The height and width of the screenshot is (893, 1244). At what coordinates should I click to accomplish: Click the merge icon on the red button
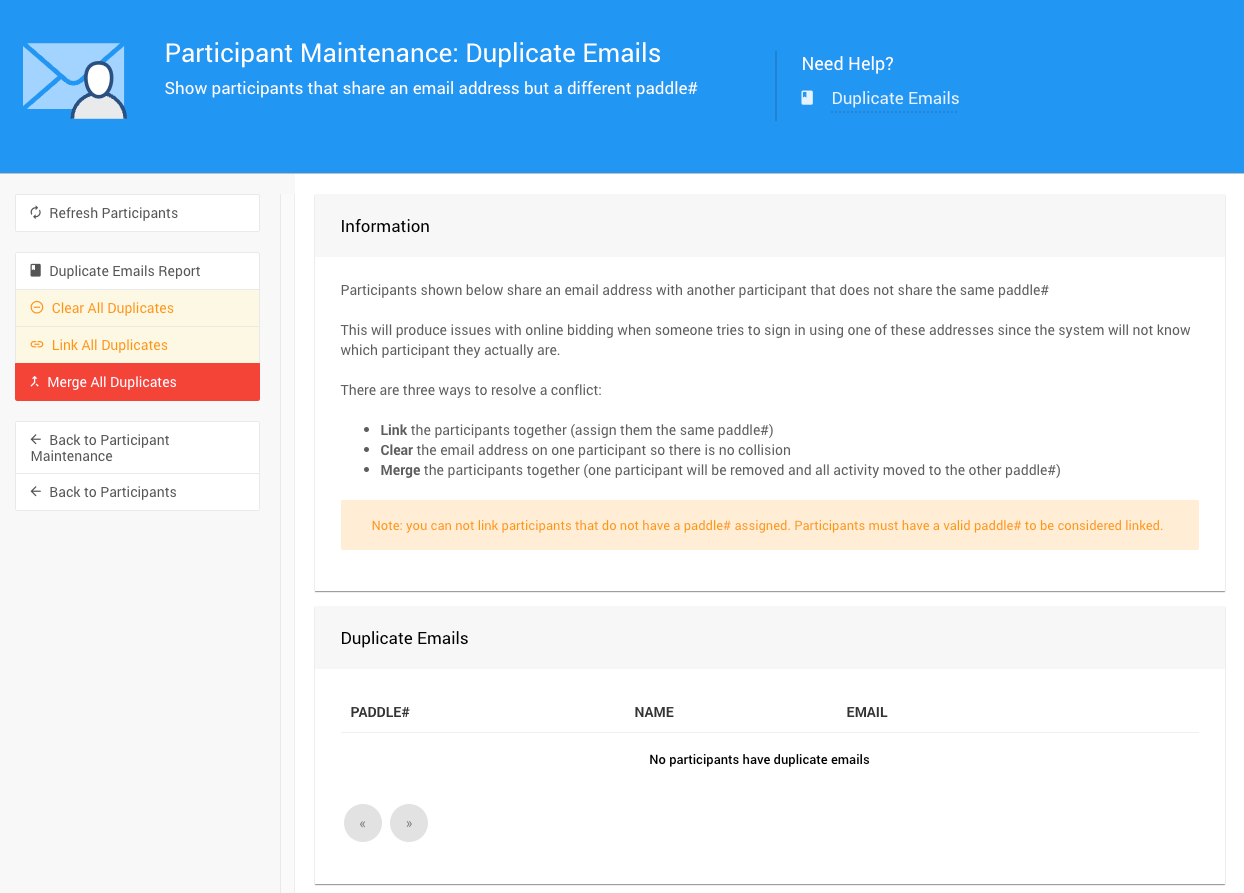click(35, 382)
